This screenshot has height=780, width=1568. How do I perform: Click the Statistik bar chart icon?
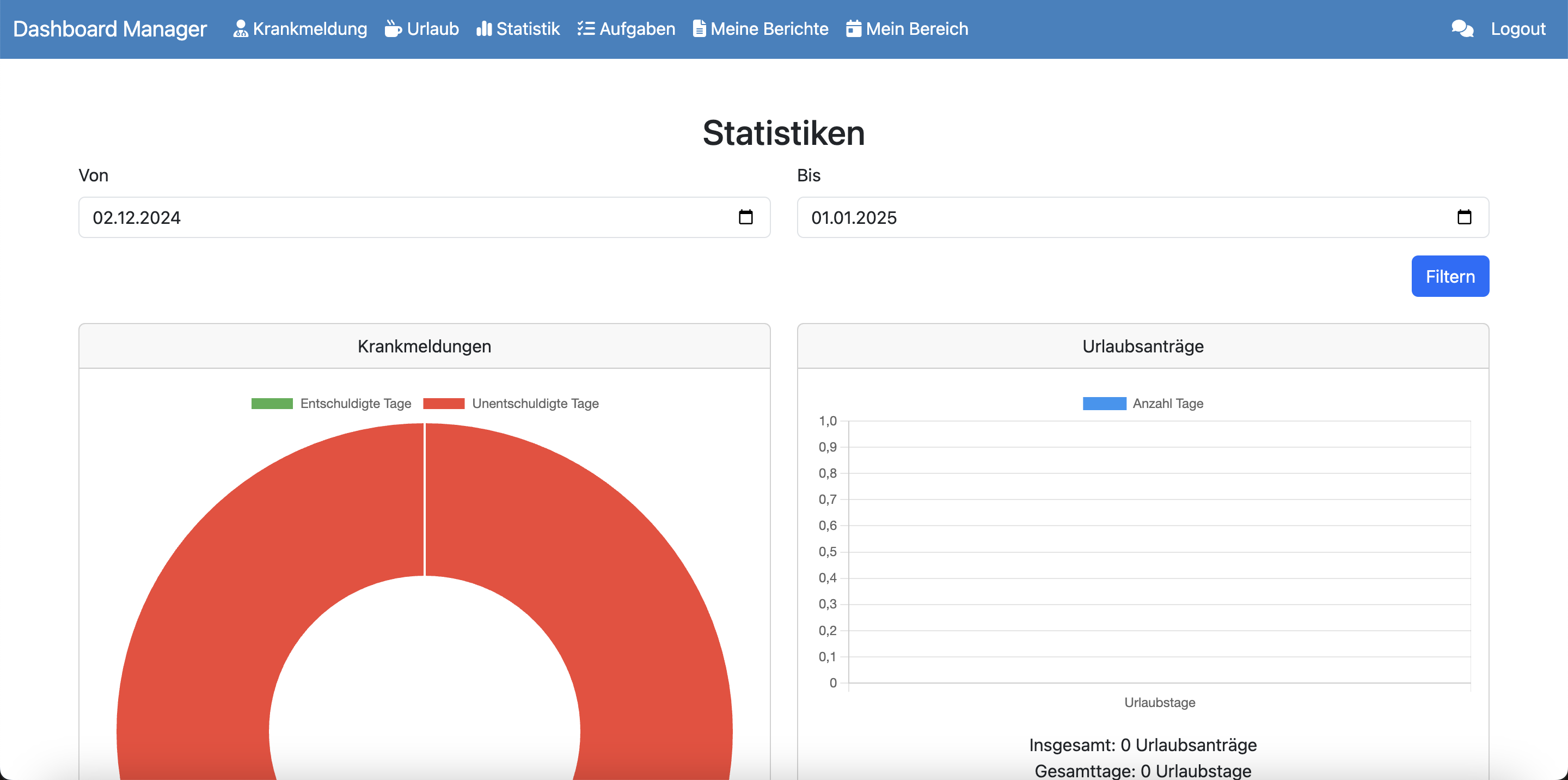click(x=483, y=29)
